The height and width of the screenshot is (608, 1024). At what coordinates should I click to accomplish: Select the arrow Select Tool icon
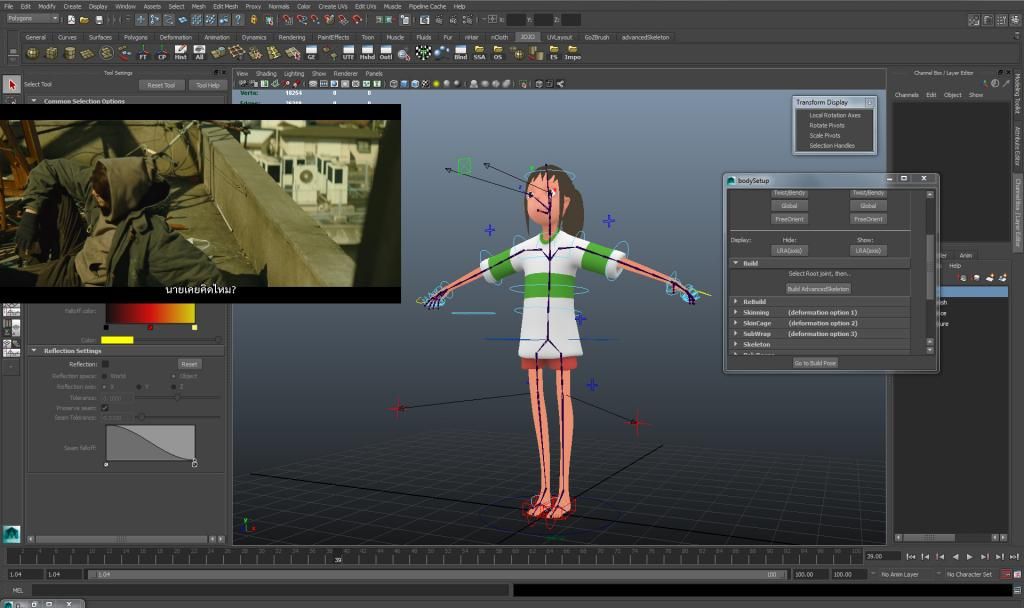12,84
